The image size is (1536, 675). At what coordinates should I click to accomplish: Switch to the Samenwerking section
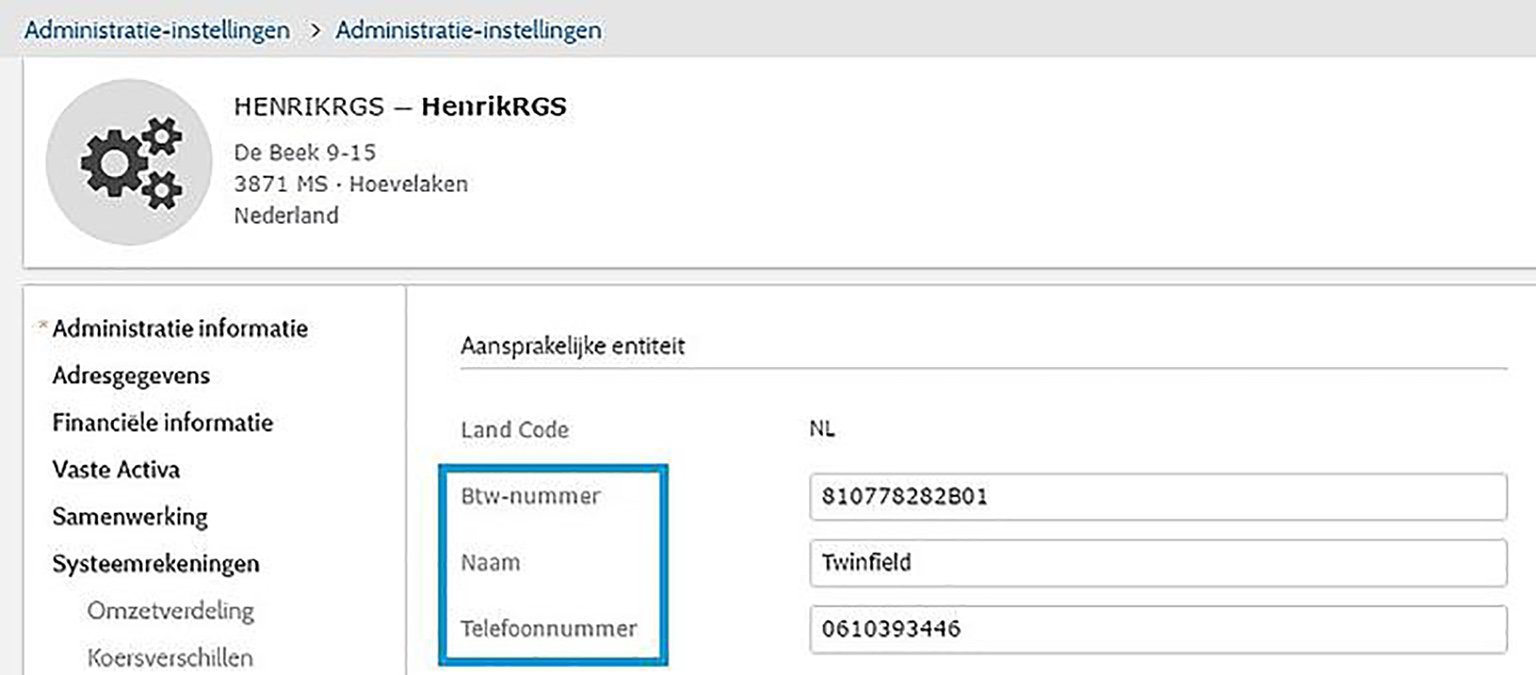tap(130, 516)
